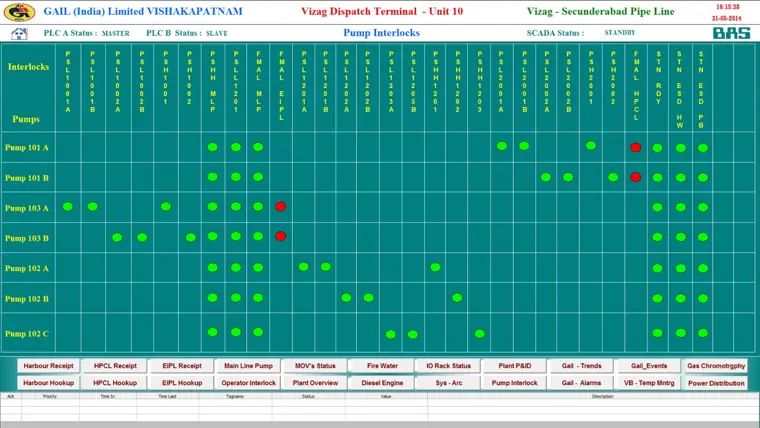Click Pump 102 A FMAL MLP green indicator
Image resolution: width=760 pixels, height=428 pixels.
(x=258, y=267)
